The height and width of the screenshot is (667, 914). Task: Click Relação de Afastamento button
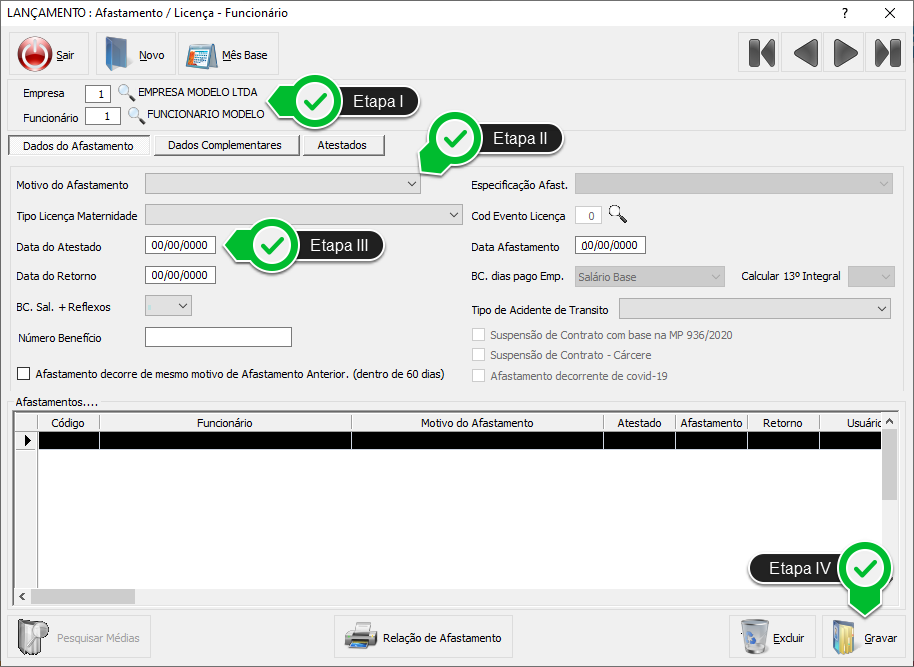click(423, 637)
